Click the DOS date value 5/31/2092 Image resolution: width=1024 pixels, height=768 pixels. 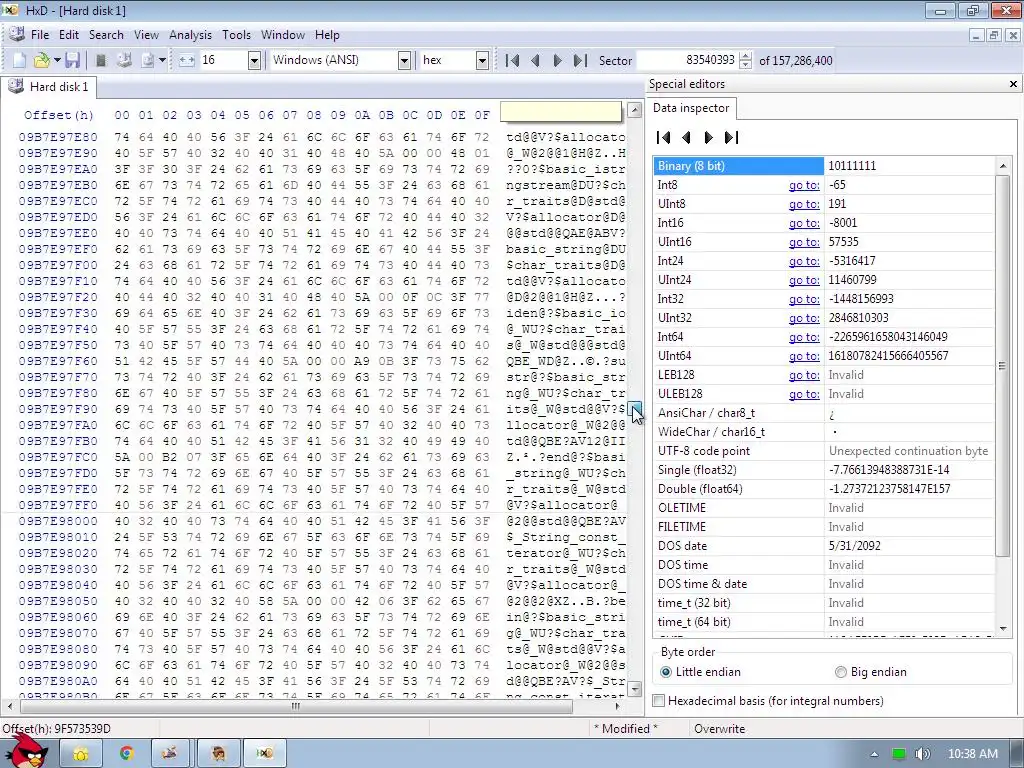(x=854, y=546)
